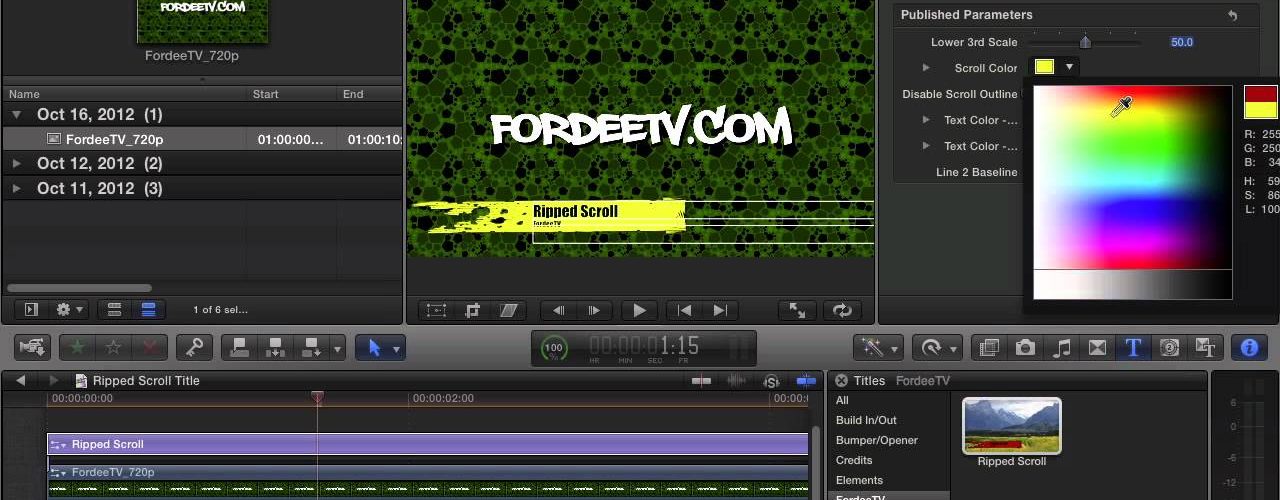Expand the Oct 12, 2012 group

point(16,163)
